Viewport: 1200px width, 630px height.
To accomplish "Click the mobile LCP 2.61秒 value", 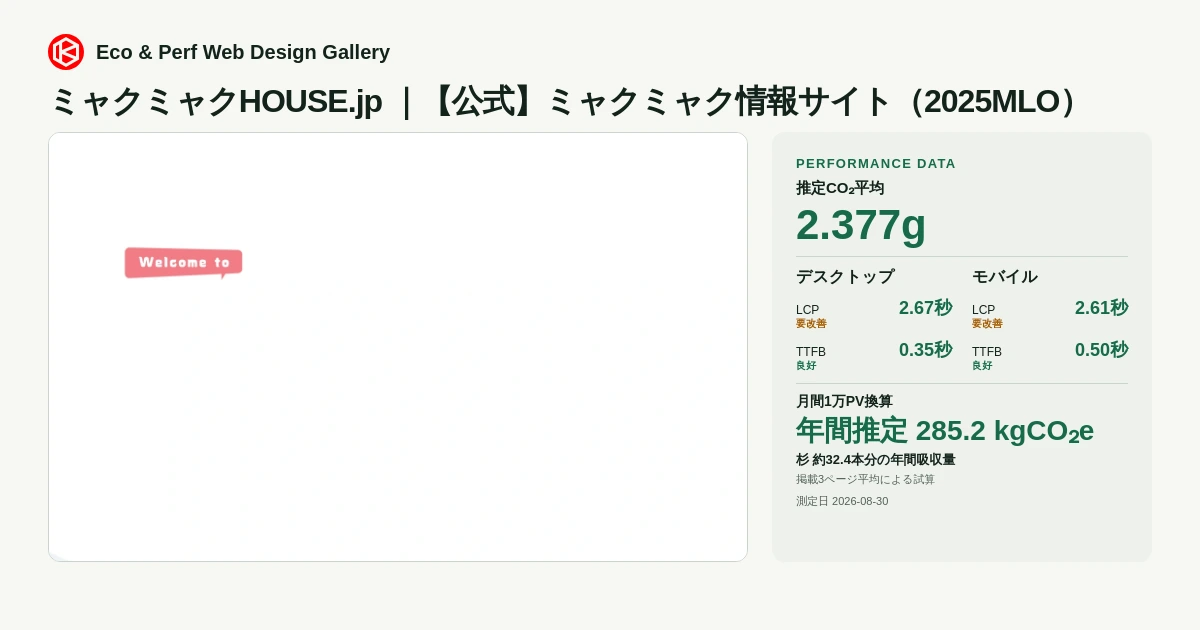I will (1101, 308).
